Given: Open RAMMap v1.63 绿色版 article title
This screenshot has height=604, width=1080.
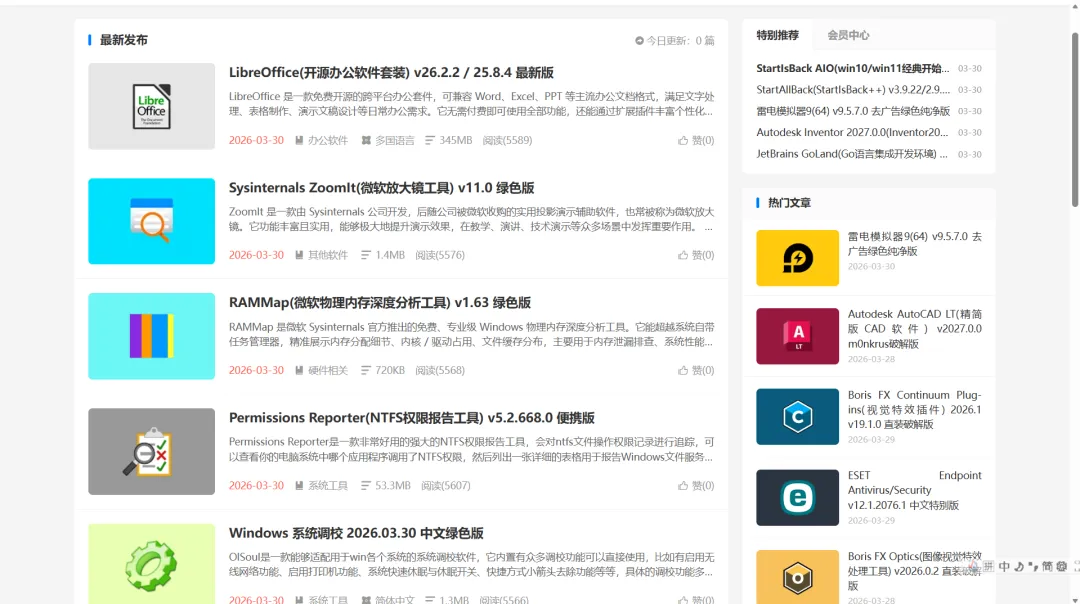Looking at the screenshot, I should [x=380, y=302].
